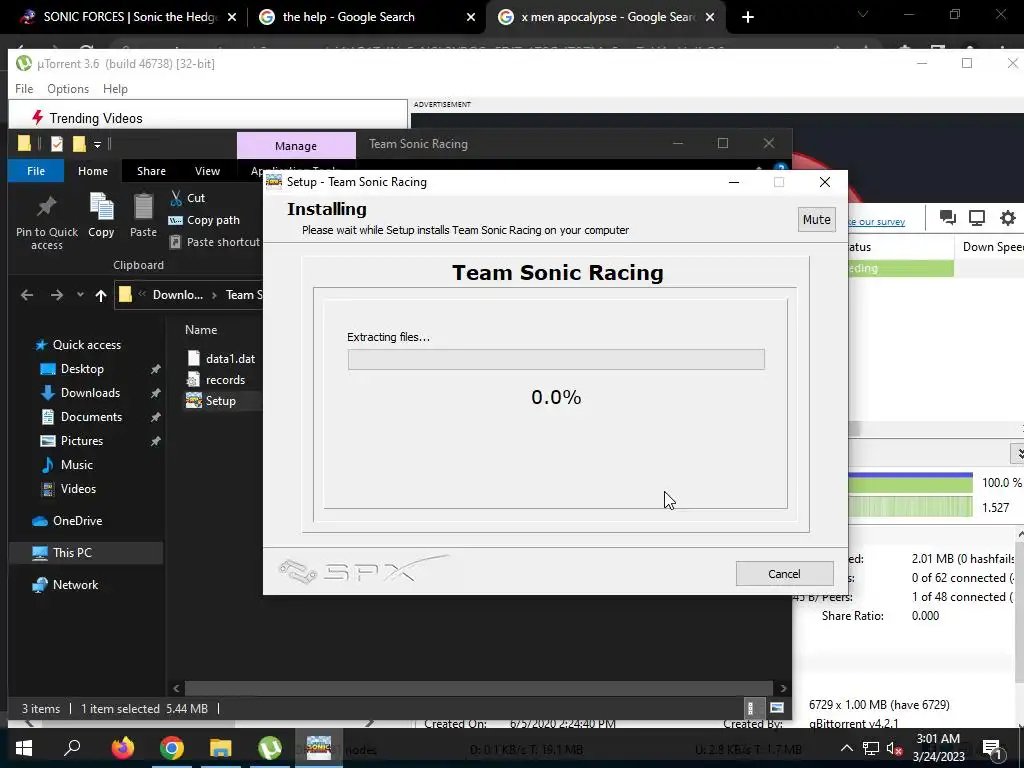This screenshot has height=768, width=1024.
Task: Click the muted volume tray icon
Action: [x=894, y=748]
